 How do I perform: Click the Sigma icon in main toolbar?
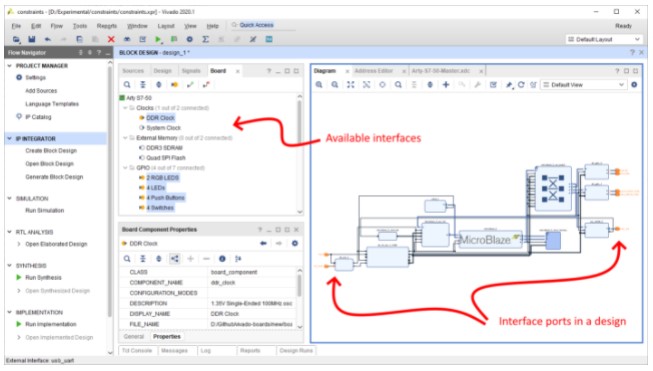coord(205,39)
